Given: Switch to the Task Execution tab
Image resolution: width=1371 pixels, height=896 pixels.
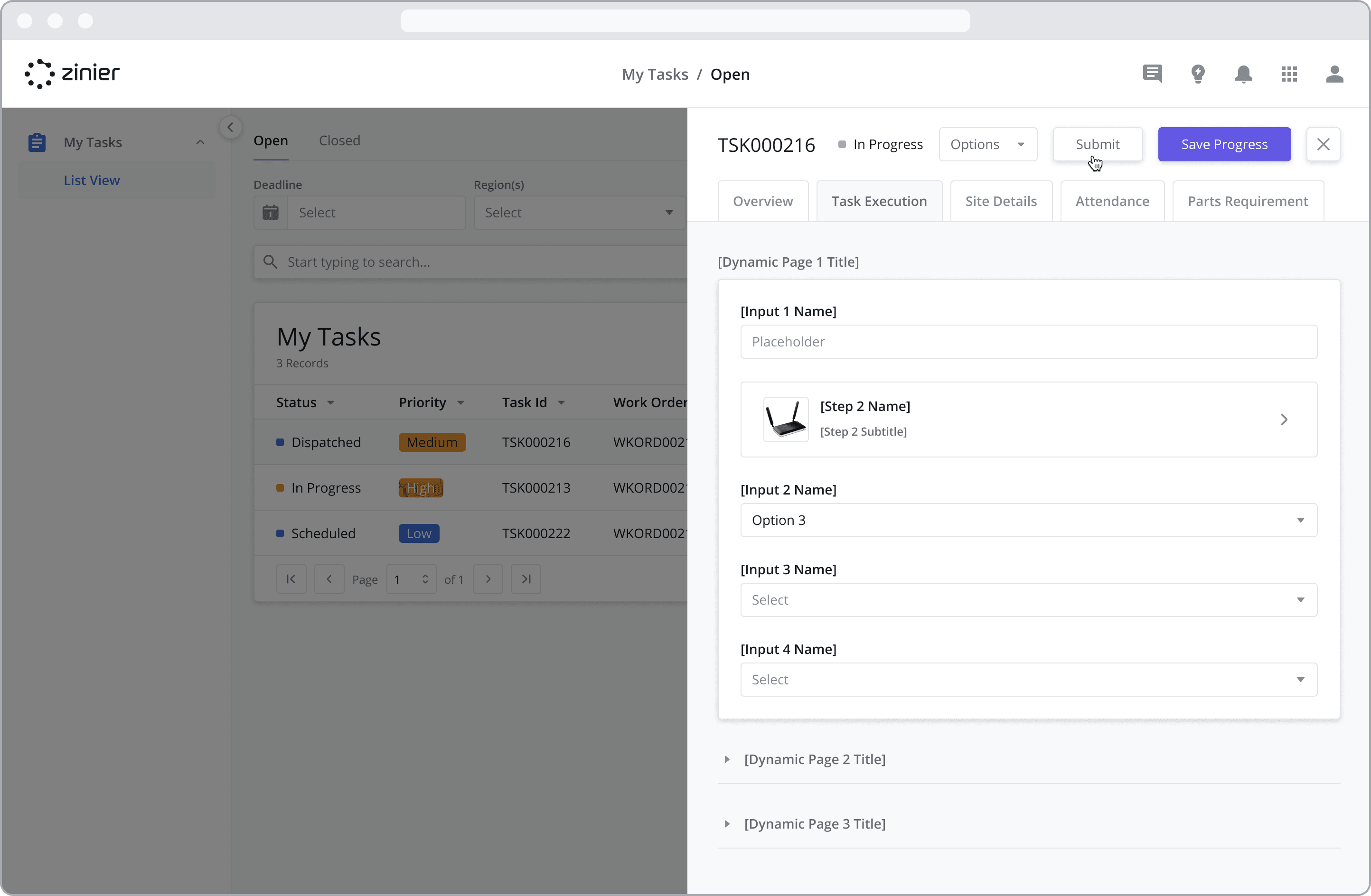Looking at the screenshot, I should tap(879, 201).
